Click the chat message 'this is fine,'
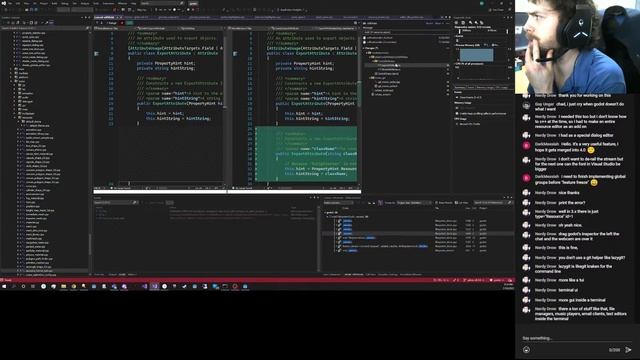640x360 pixels. coord(568,248)
